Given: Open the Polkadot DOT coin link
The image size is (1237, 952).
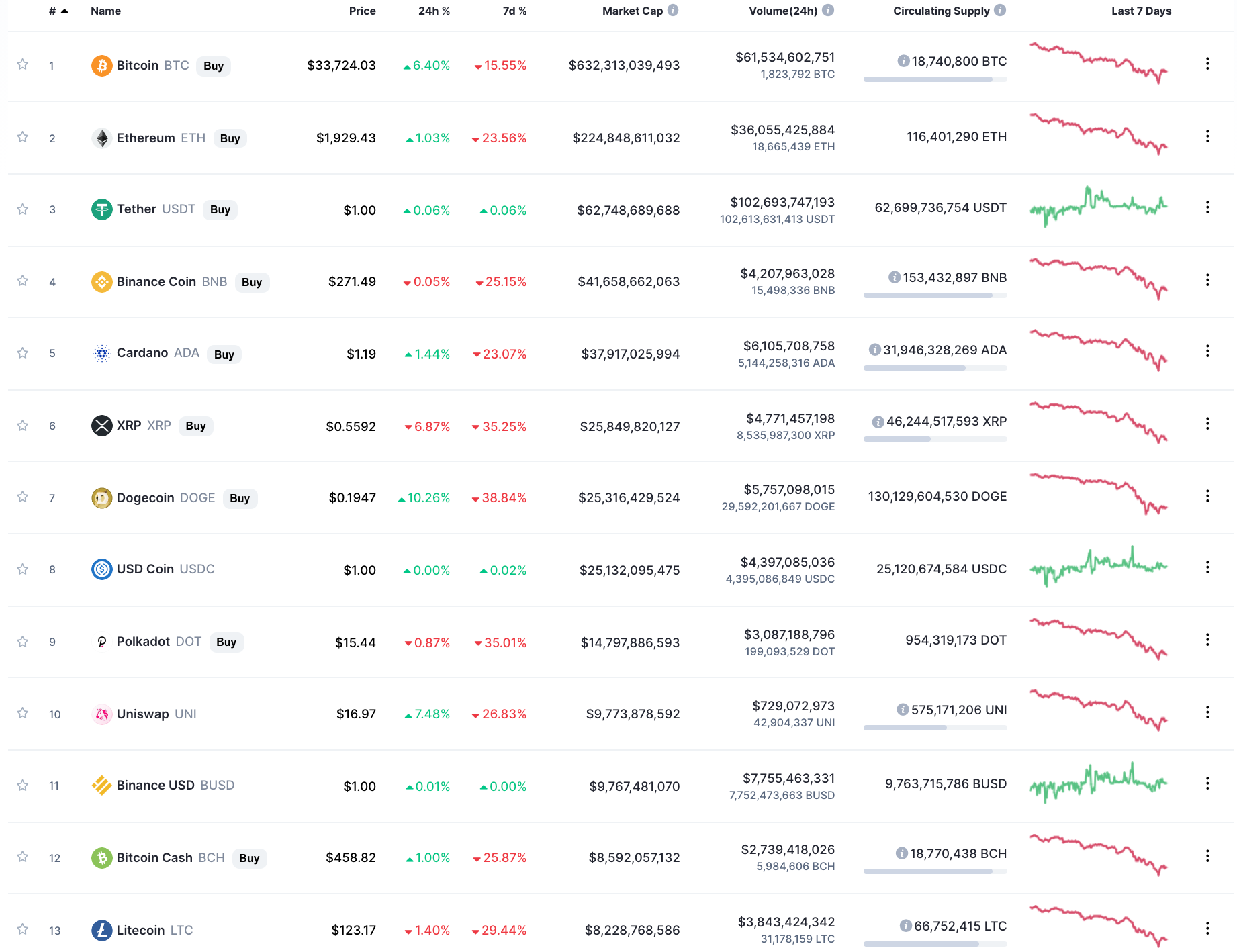Looking at the screenshot, I should 159,642.
